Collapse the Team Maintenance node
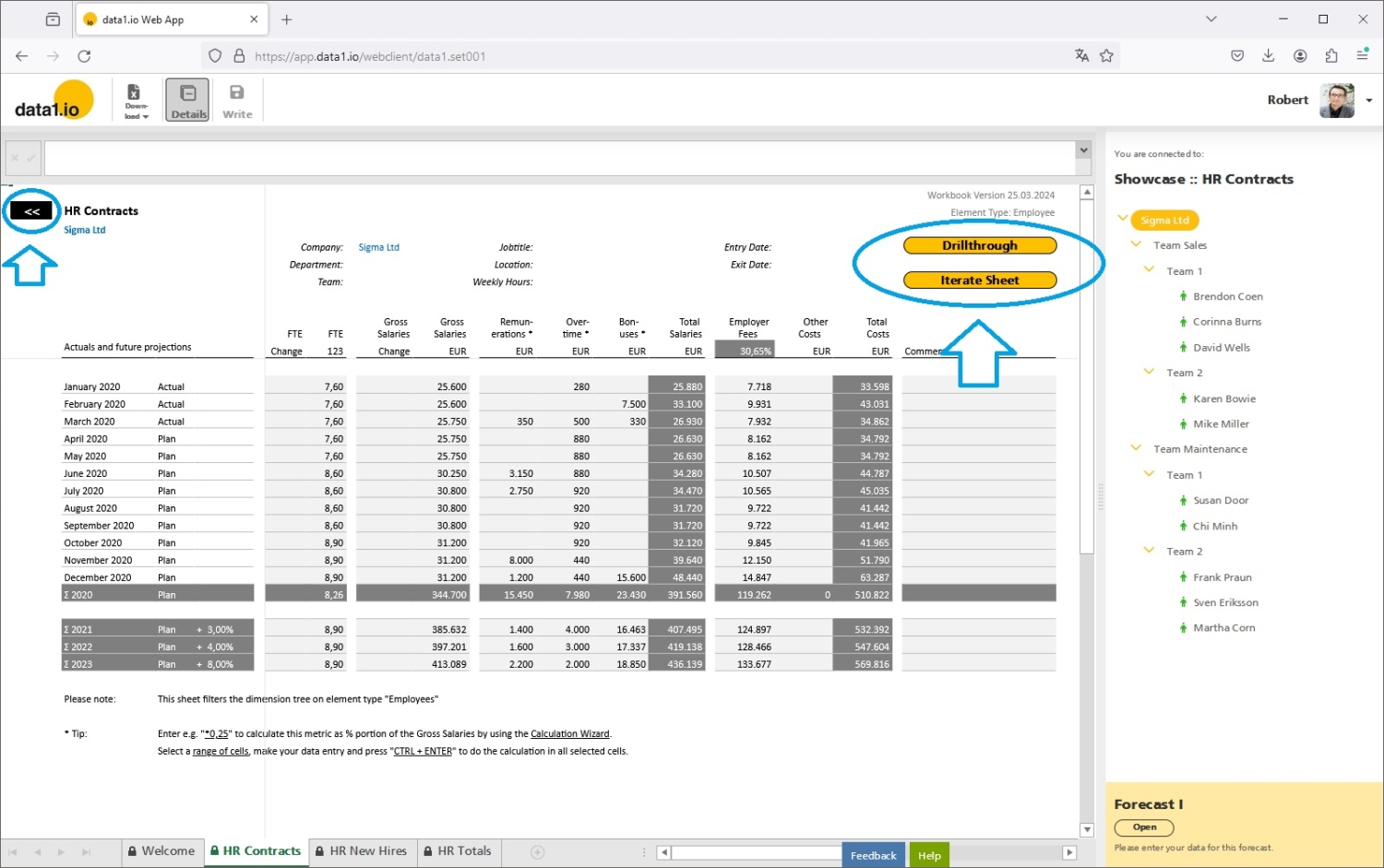This screenshot has height=868, width=1384. tap(1136, 447)
